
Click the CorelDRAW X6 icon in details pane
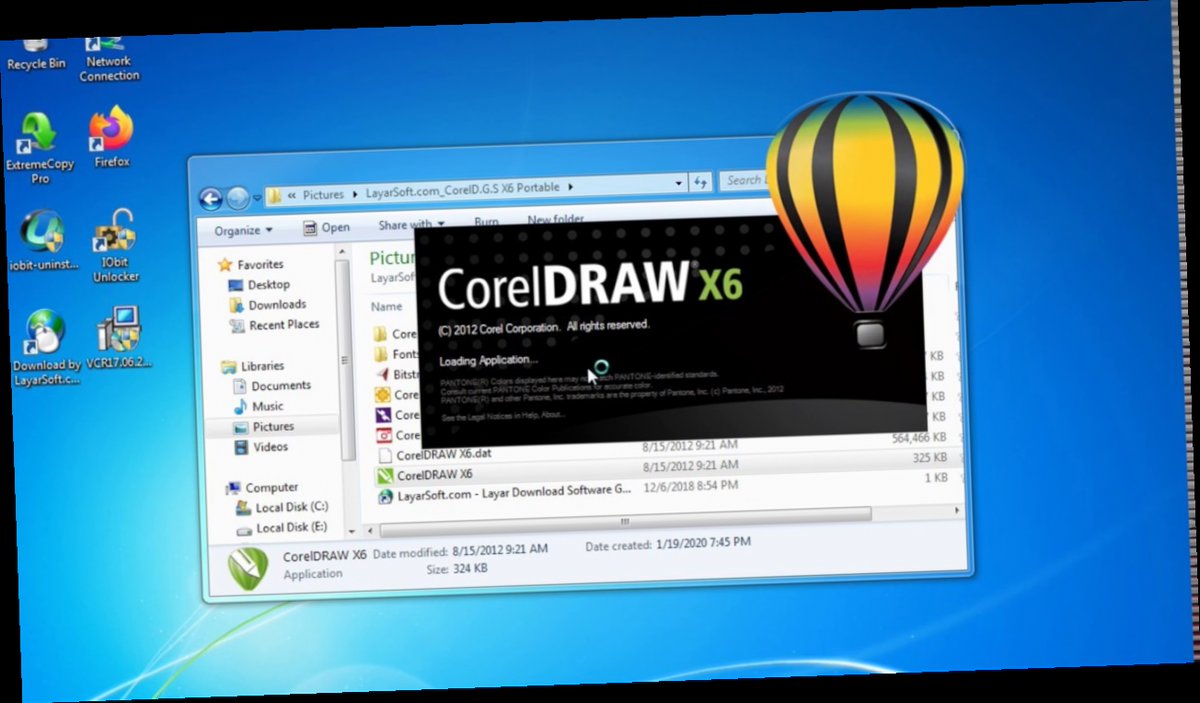point(247,568)
